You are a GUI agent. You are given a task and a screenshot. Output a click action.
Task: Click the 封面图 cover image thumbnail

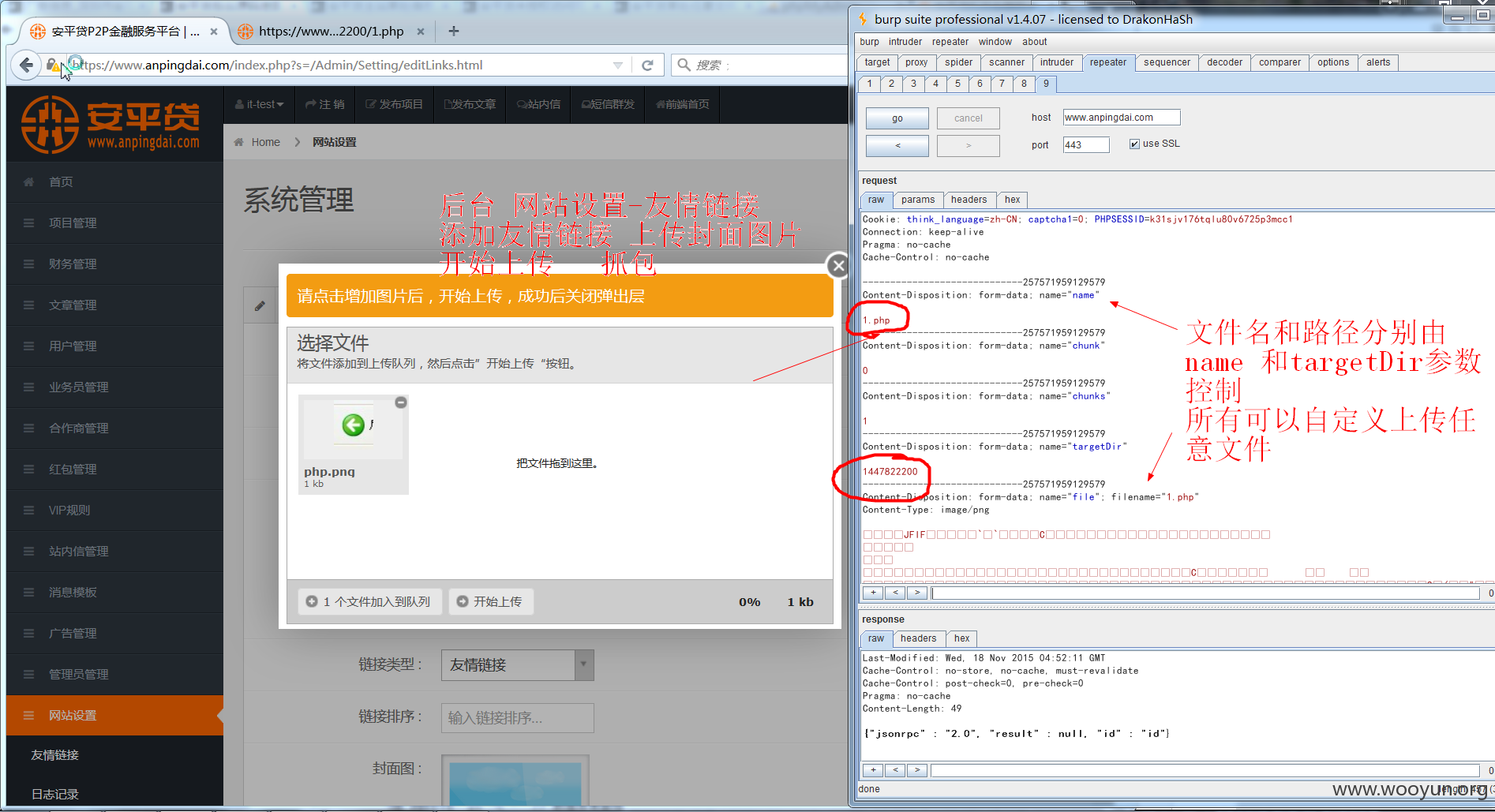(x=515, y=780)
